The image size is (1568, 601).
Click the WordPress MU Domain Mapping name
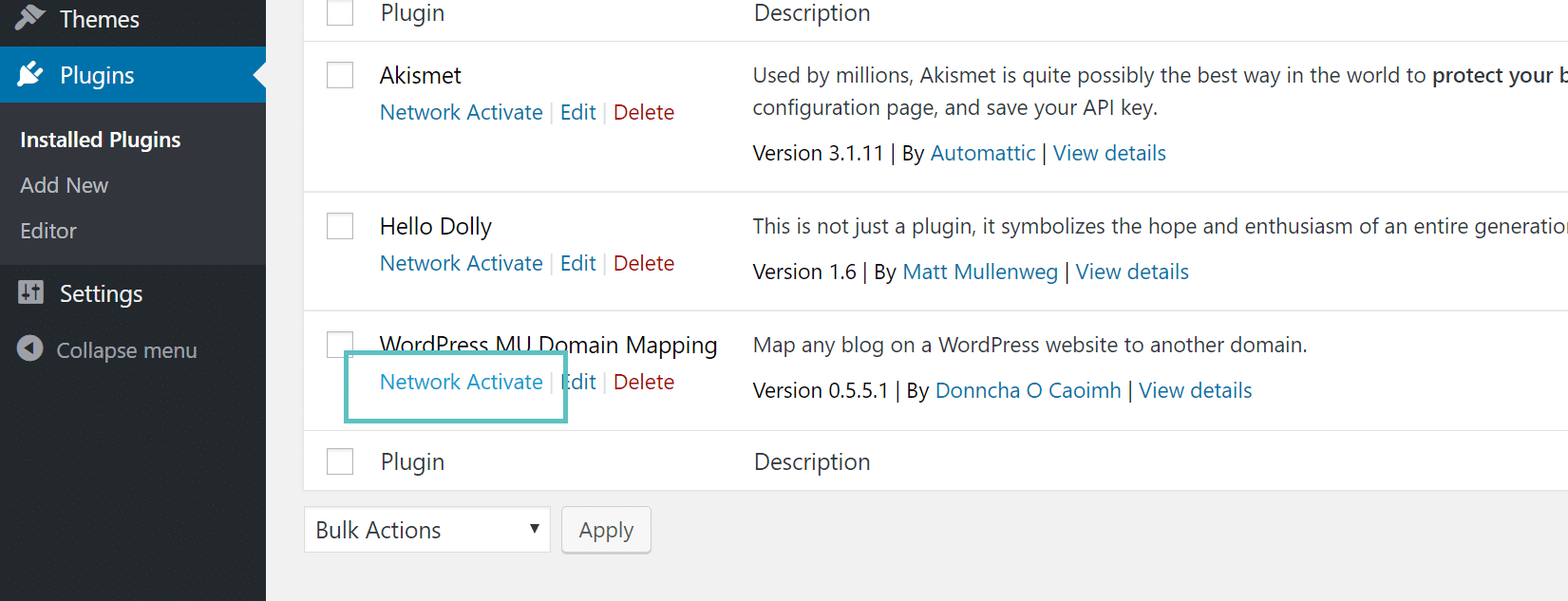549,345
